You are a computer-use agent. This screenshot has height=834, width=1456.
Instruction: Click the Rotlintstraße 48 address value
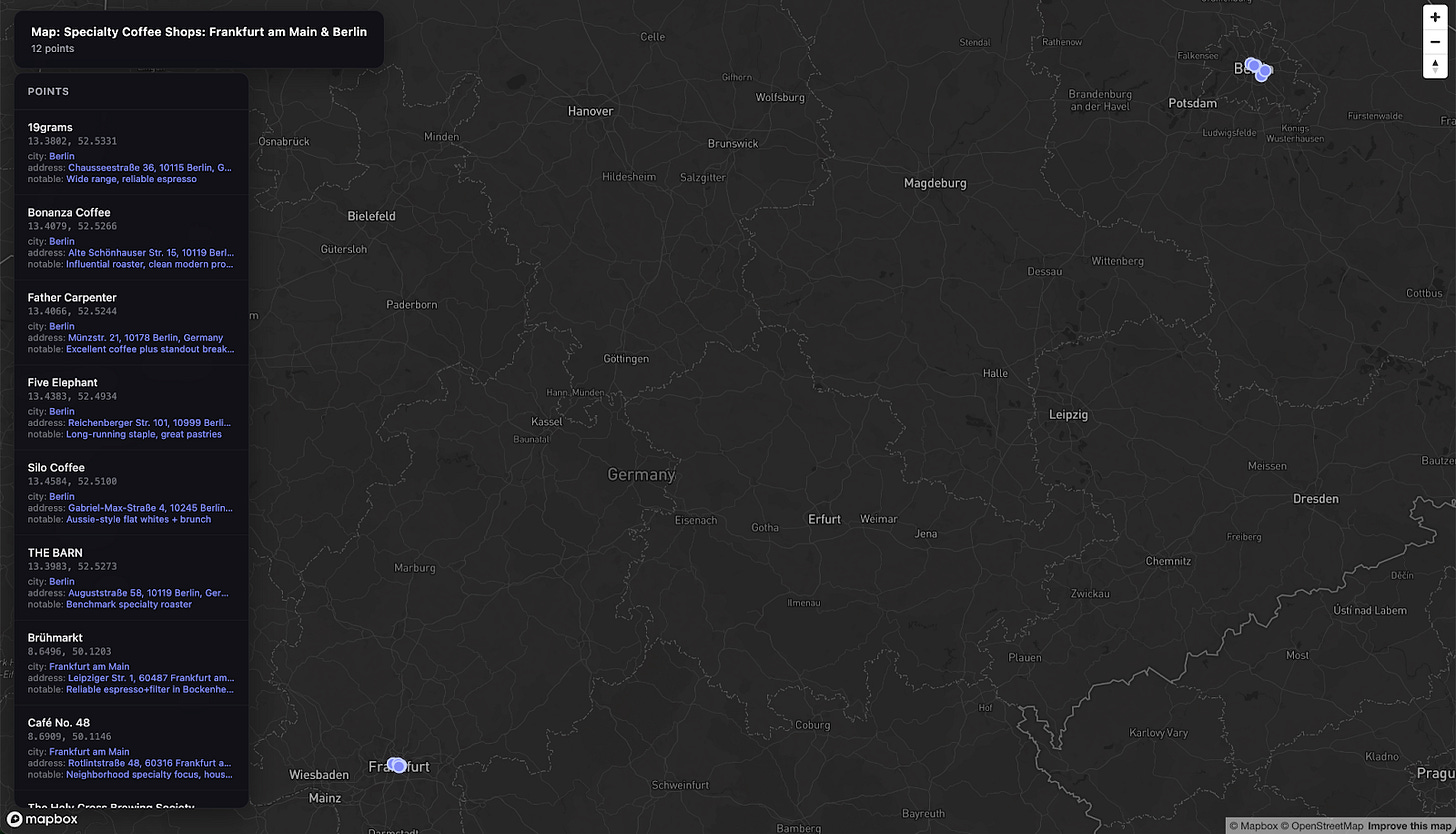(x=150, y=763)
